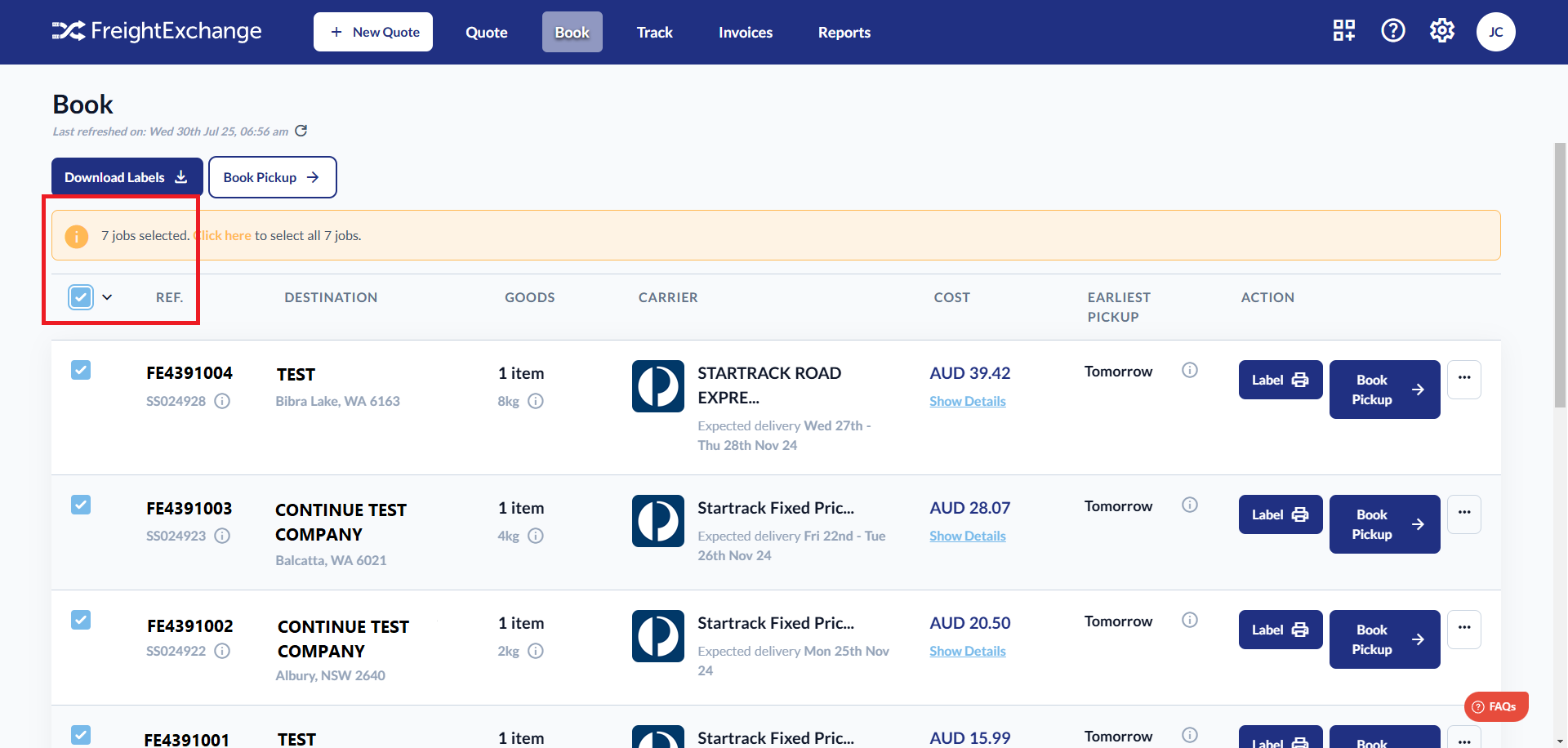Viewport: 1568px width, 748px height.
Task: Open more options menu for FE4391002
Action: click(1464, 630)
